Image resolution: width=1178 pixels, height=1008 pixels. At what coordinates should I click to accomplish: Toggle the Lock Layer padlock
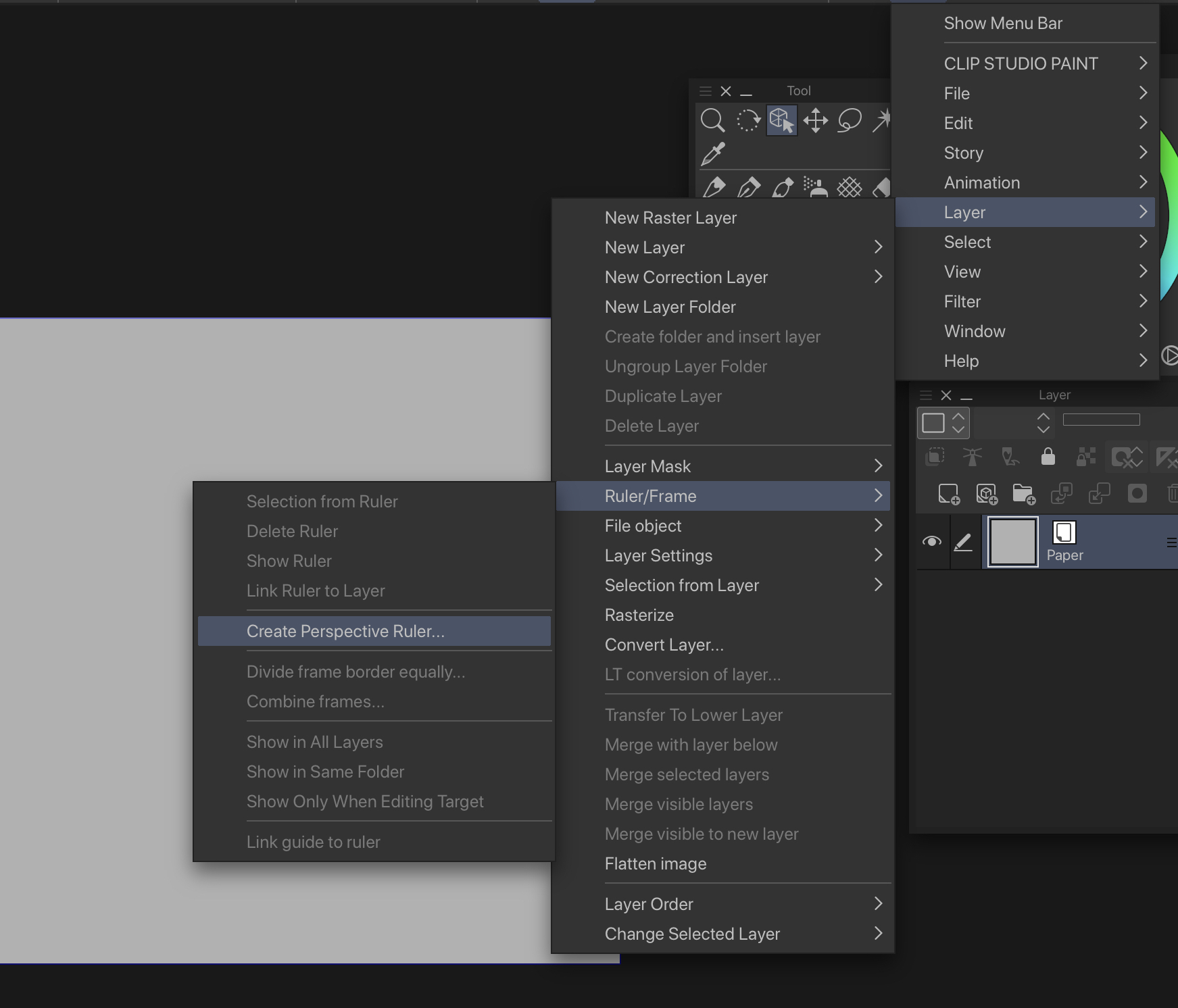pyautogui.click(x=1048, y=457)
